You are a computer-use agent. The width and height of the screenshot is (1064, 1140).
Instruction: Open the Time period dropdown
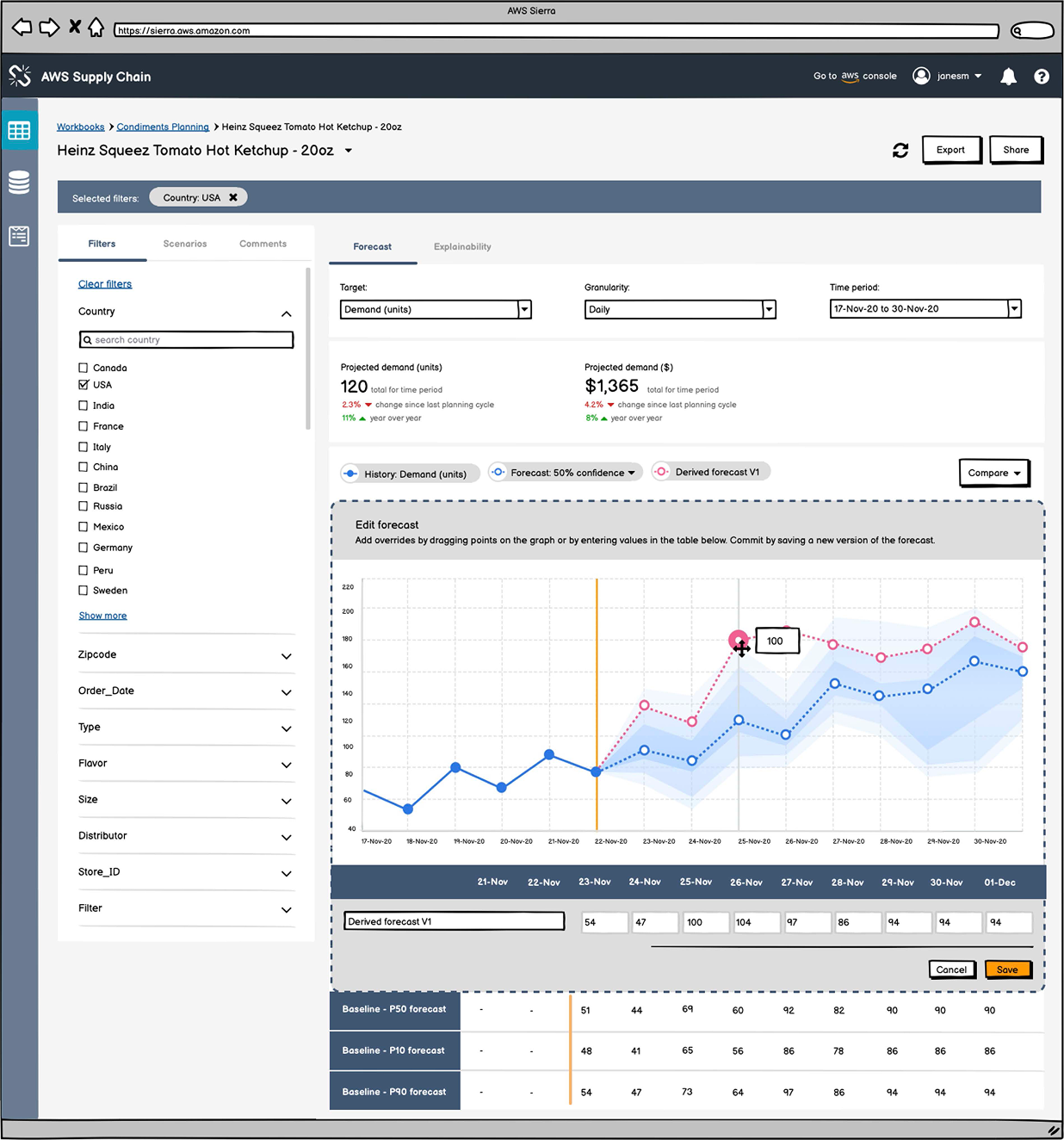[x=925, y=308]
